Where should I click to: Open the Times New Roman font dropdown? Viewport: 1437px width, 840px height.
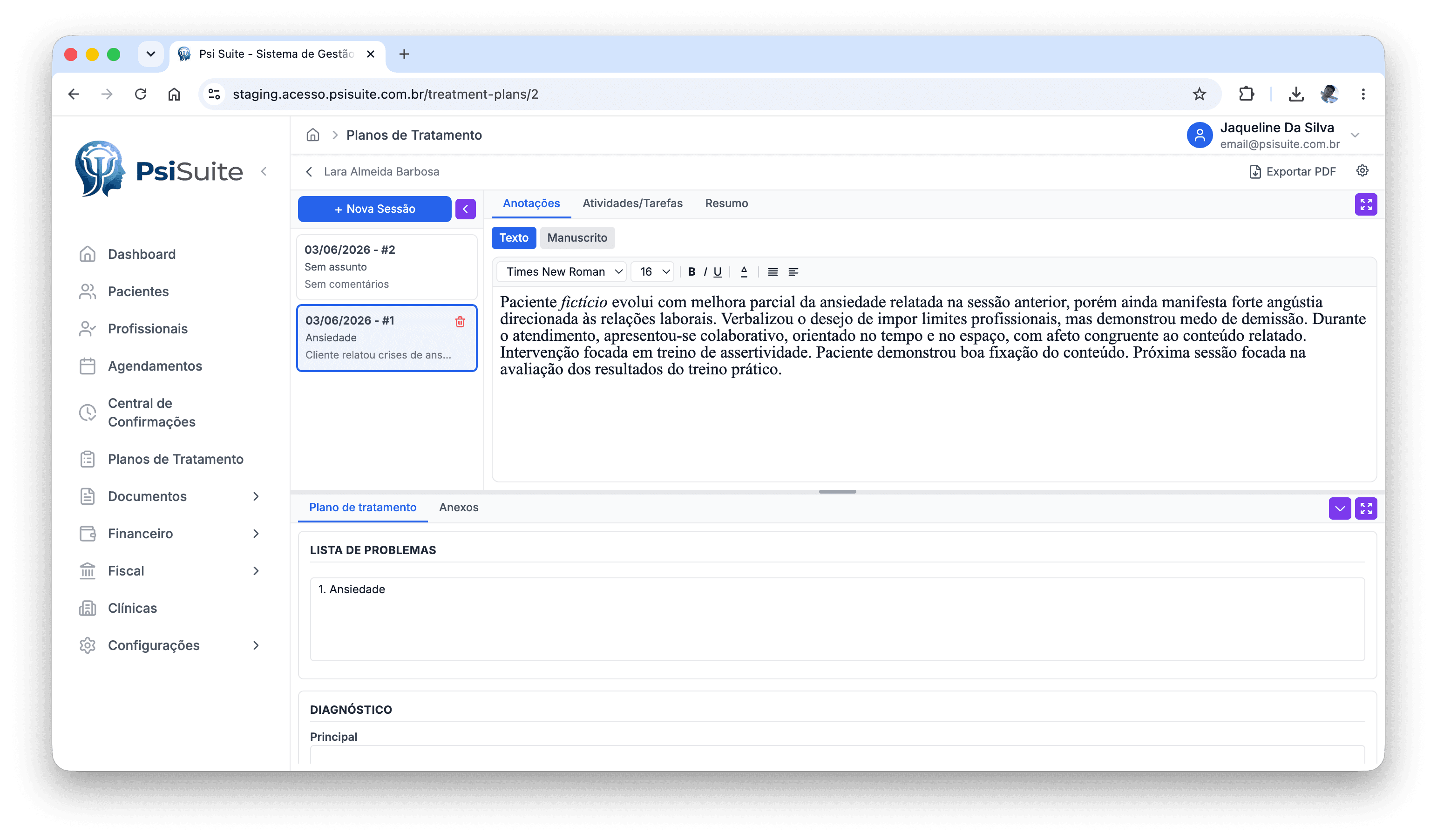click(562, 271)
